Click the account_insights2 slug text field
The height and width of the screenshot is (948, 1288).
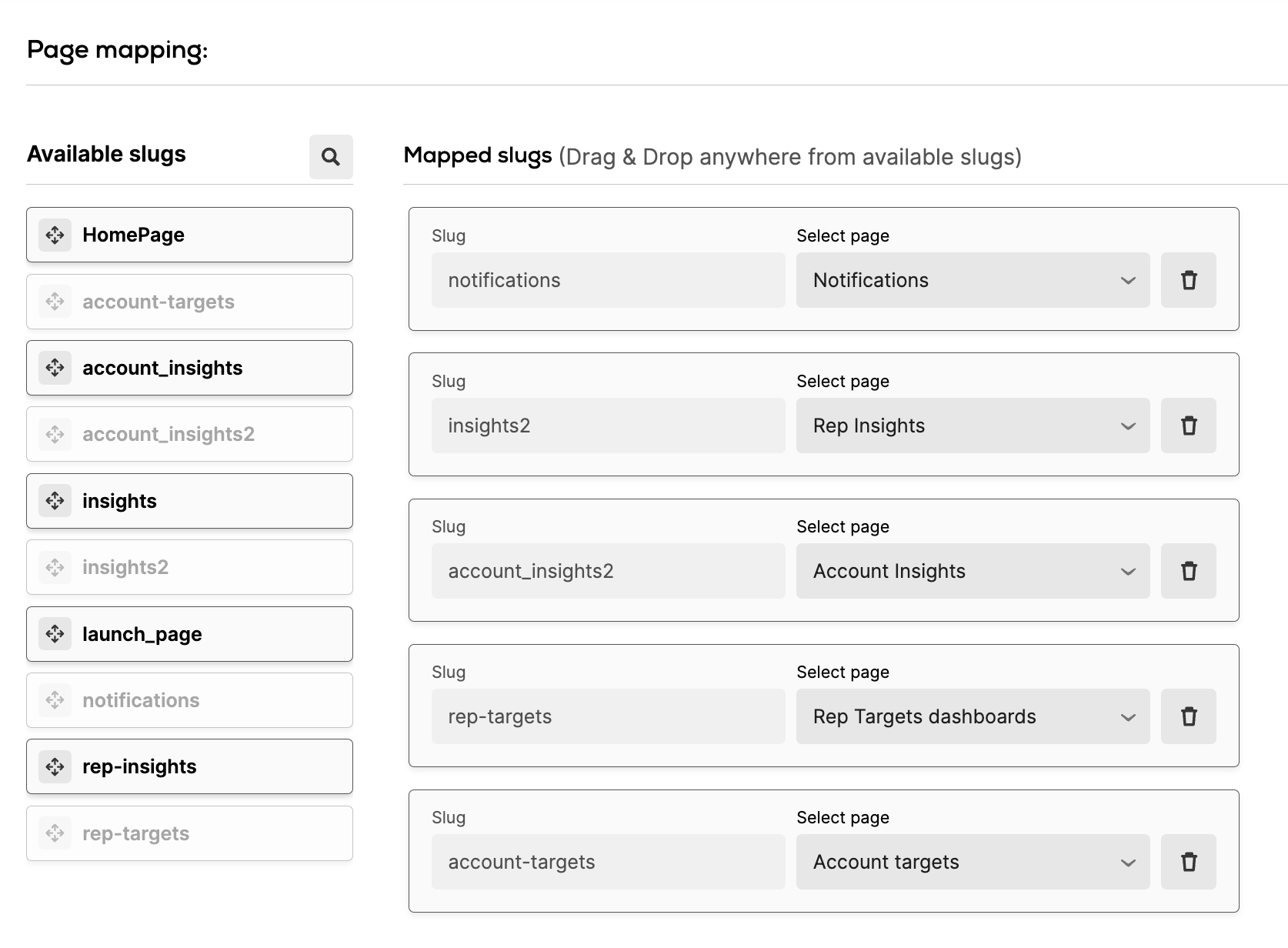pos(608,571)
